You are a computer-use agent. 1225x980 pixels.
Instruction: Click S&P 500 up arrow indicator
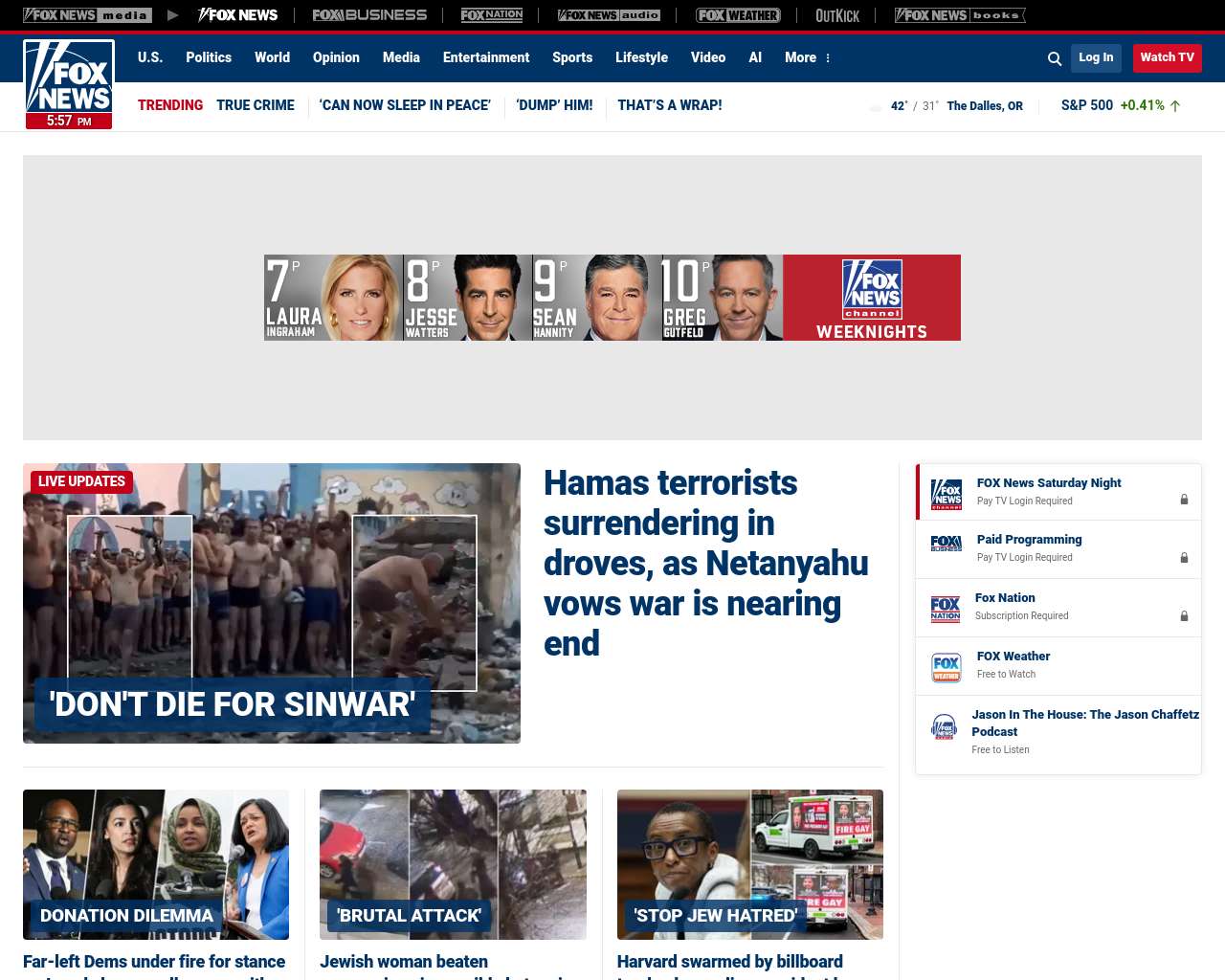pyautogui.click(x=1175, y=106)
